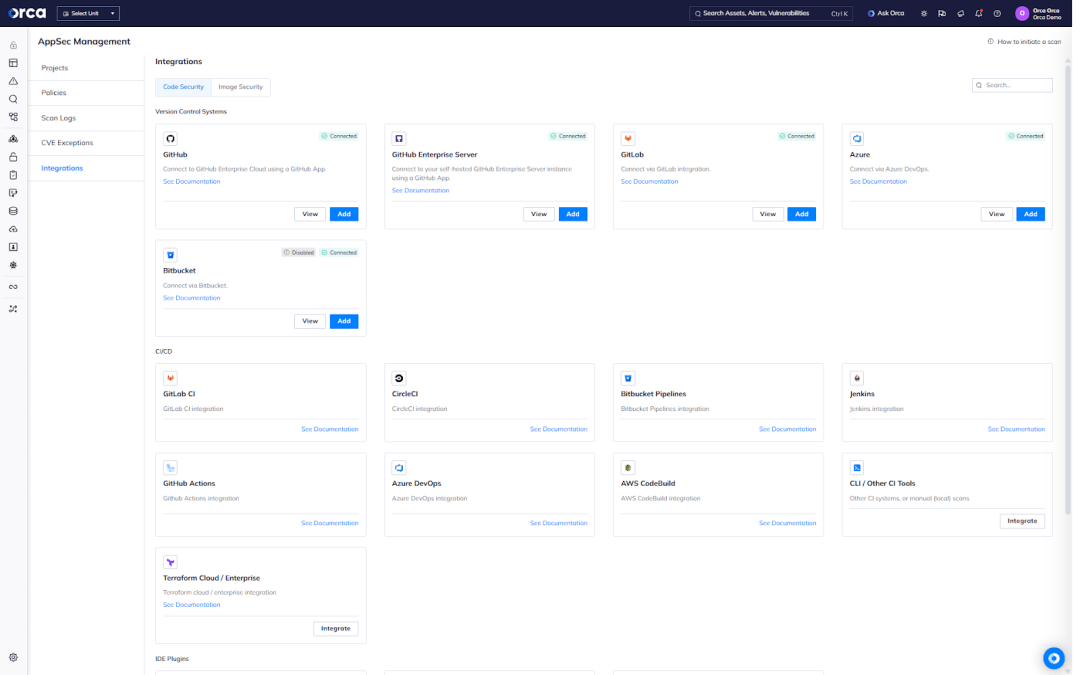Open See Documentation for Jenkins
This screenshot has height=675, width=1080.
(1015, 428)
